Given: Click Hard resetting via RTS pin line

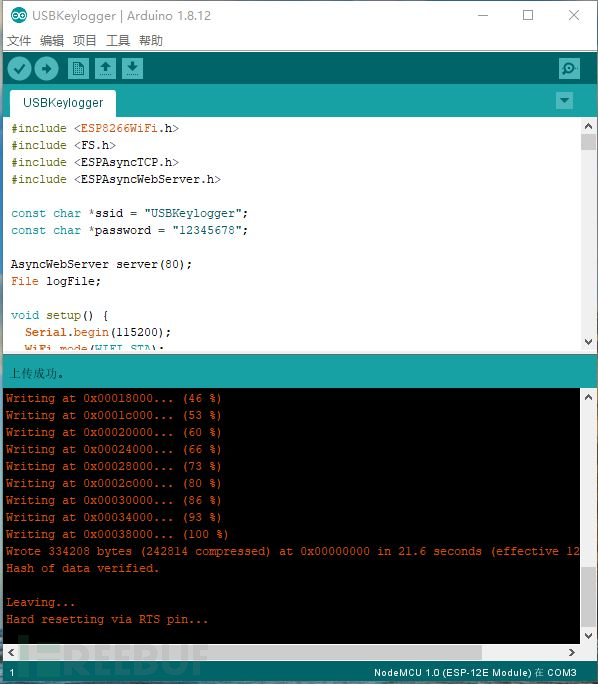Looking at the screenshot, I should [x=107, y=619].
